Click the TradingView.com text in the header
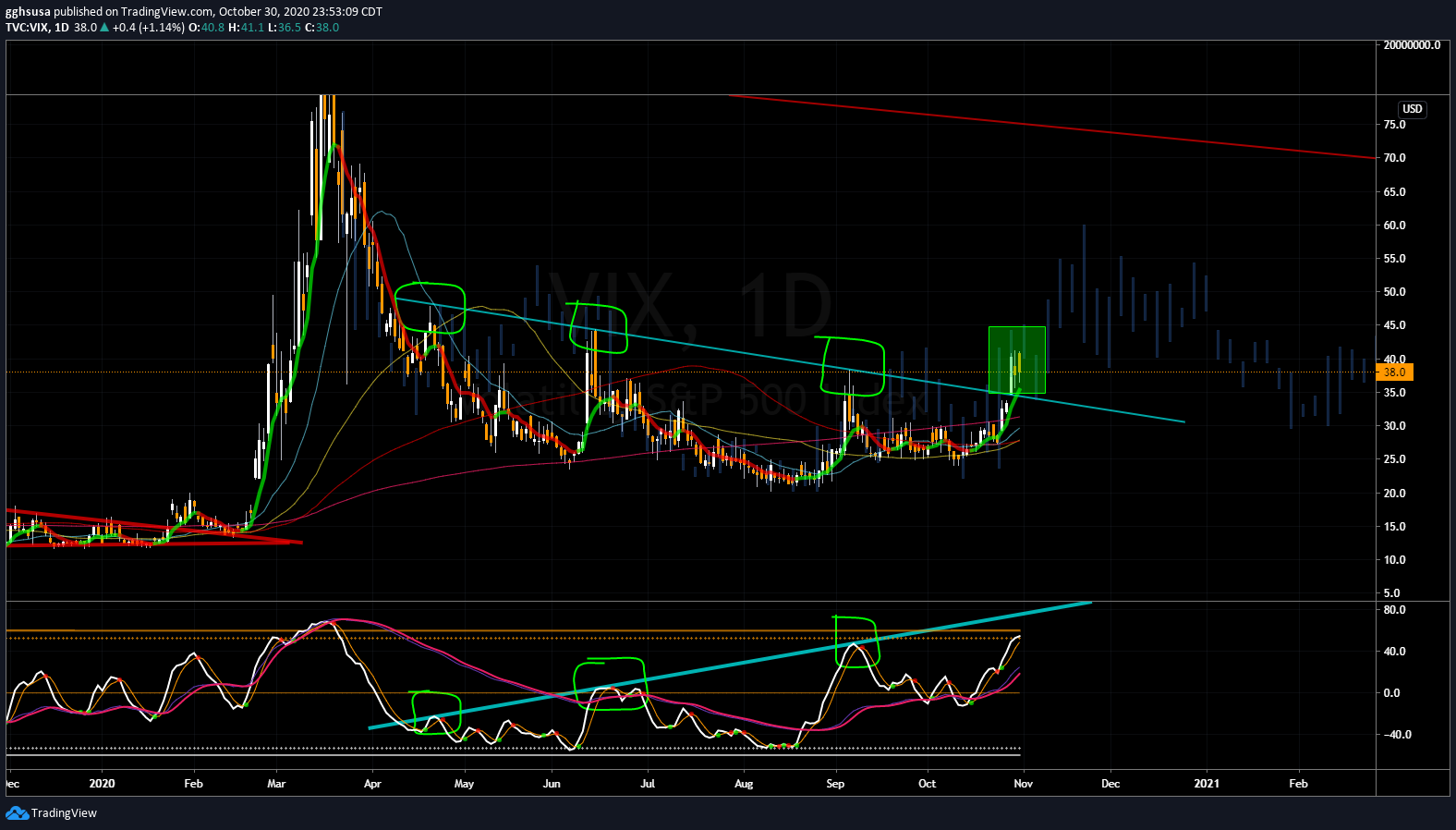The height and width of the screenshot is (830, 1456). (x=167, y=12)
